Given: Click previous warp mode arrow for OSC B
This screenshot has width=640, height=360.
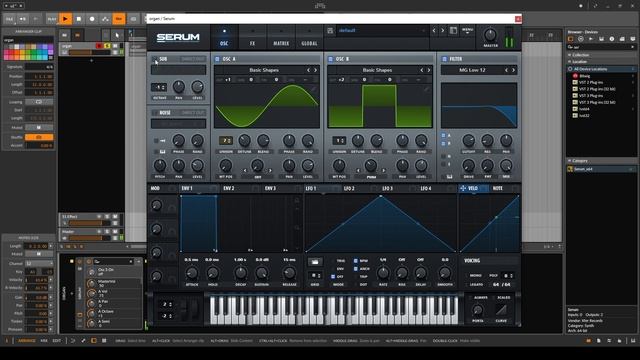Looking at the screenshot, I should (358, 170).
